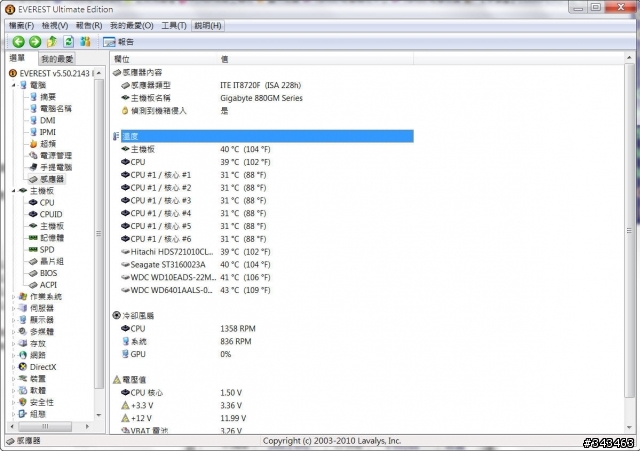Collapse the 主機板 tree category
Image resolution: width=640 pixels, height=451 pixels.
(x=14, y=191)
